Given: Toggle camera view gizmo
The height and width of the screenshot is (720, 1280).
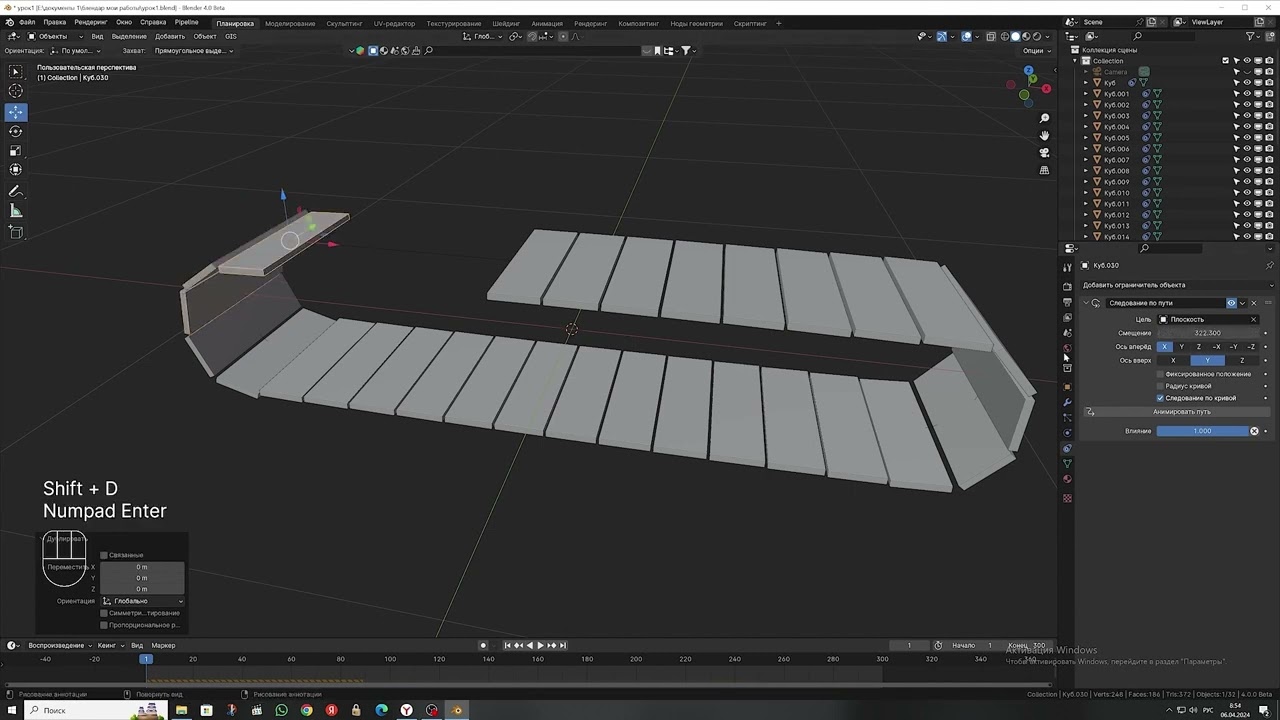Looking at the screenshot, I should pos(1044,152).
